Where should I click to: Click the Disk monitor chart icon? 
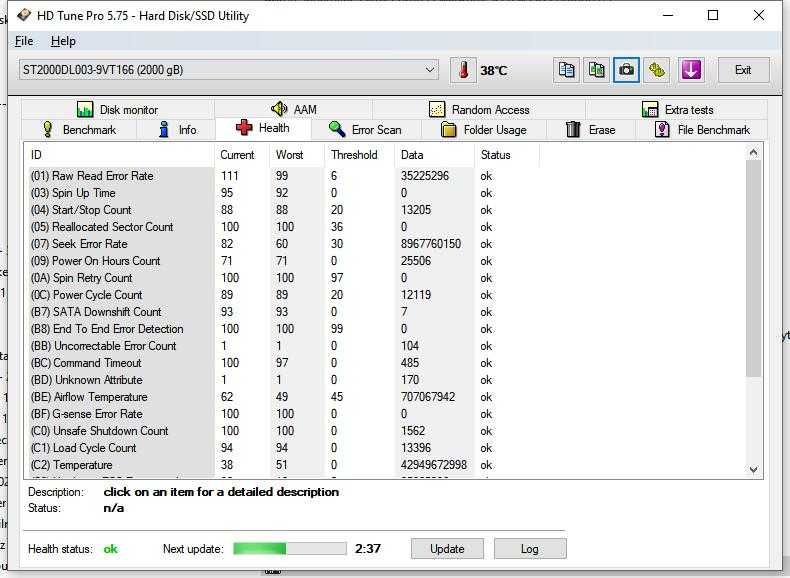[85, 109]
